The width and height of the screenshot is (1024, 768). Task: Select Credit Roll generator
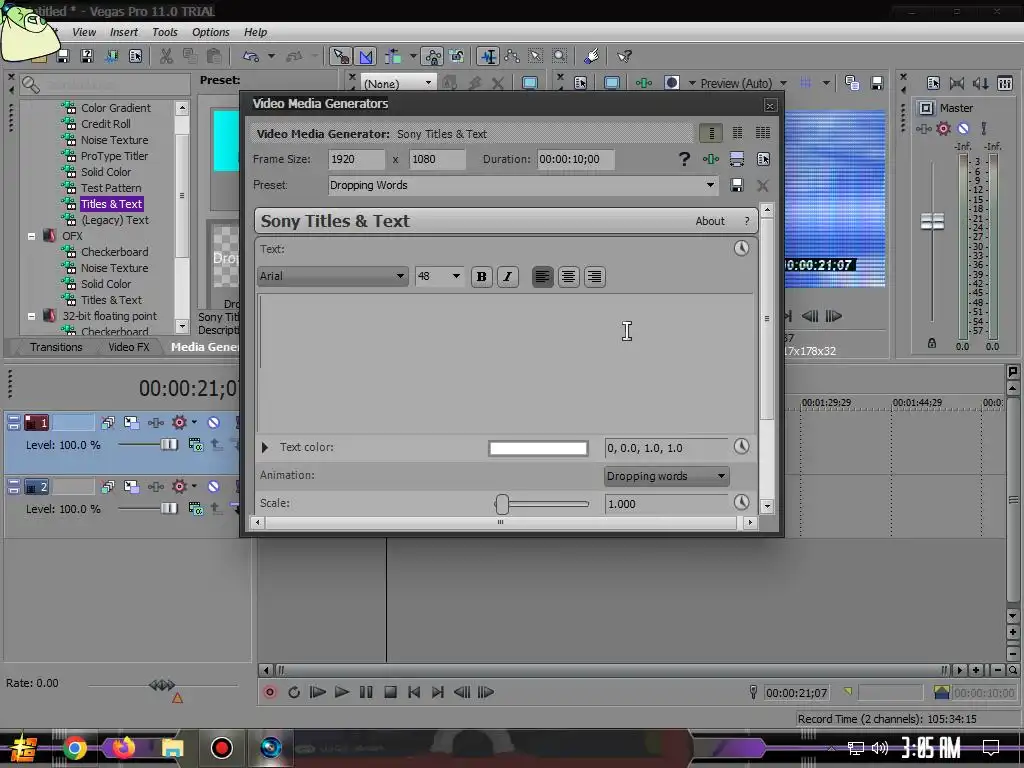pyautogui.click(x=105, y=124)
